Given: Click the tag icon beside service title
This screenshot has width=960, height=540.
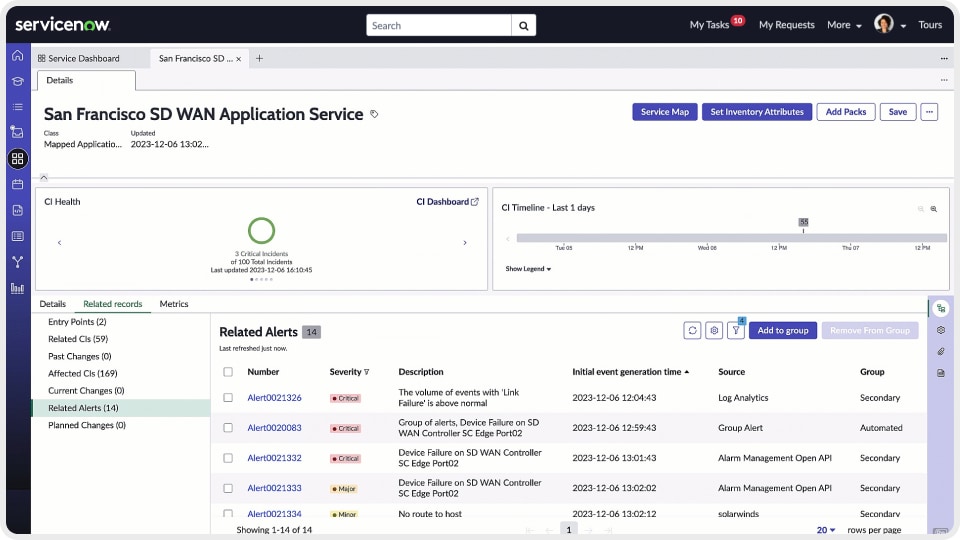Looking at the screenshot, I should point(374,115).
